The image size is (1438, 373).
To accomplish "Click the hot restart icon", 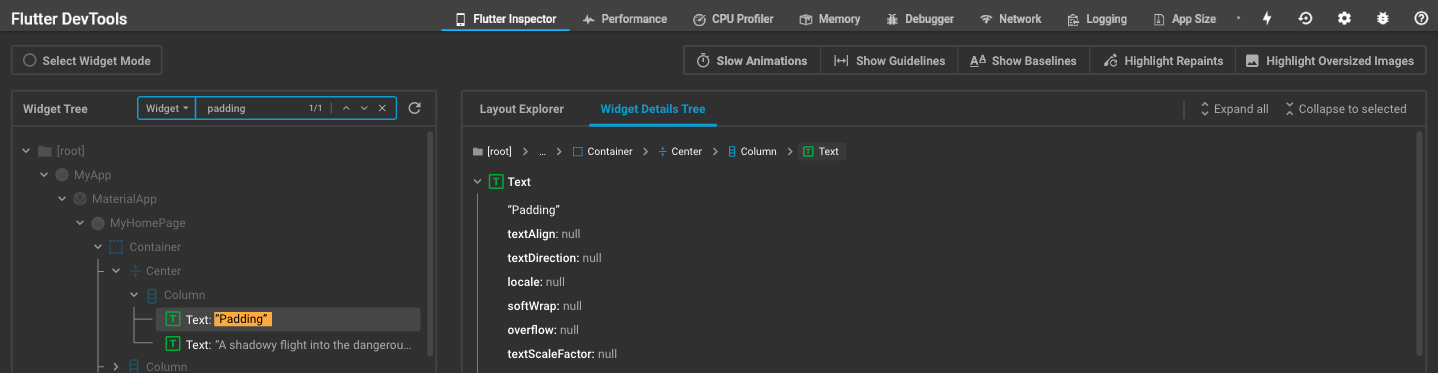I will pos(1306,19).
